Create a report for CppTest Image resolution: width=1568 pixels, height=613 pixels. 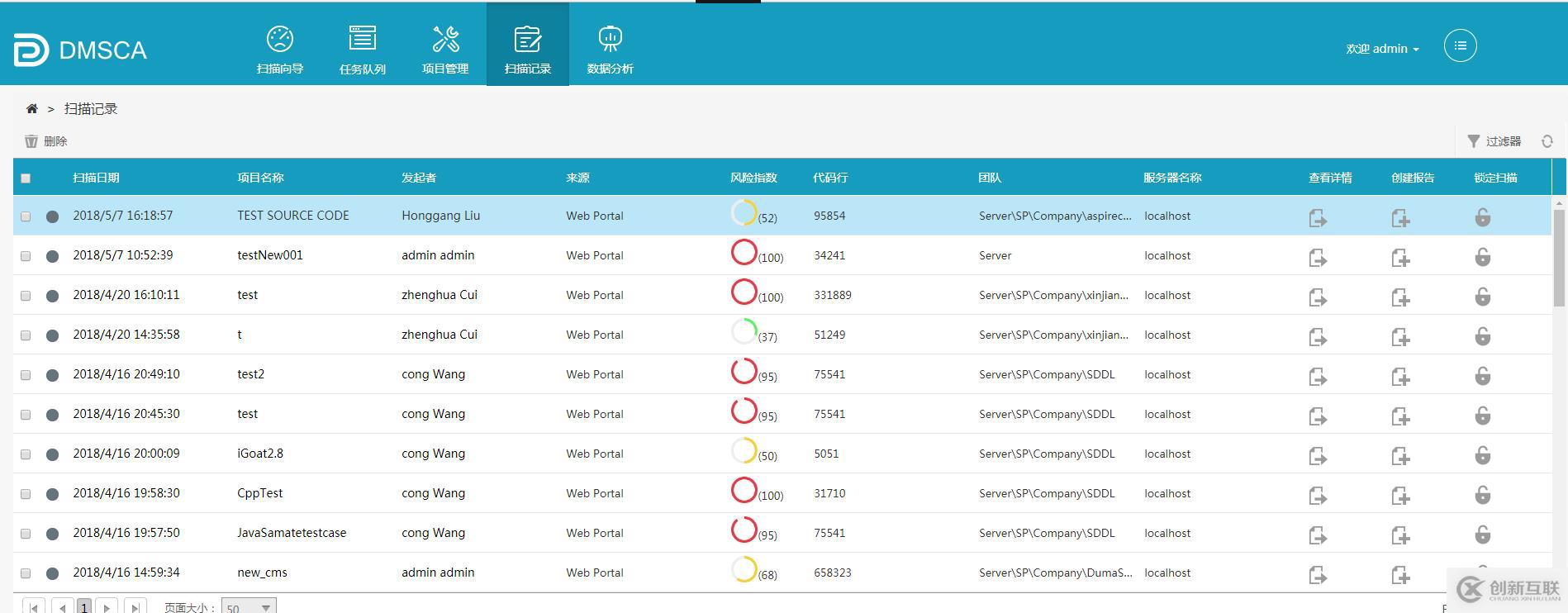pyautogui.click(x=1400, y=496)
